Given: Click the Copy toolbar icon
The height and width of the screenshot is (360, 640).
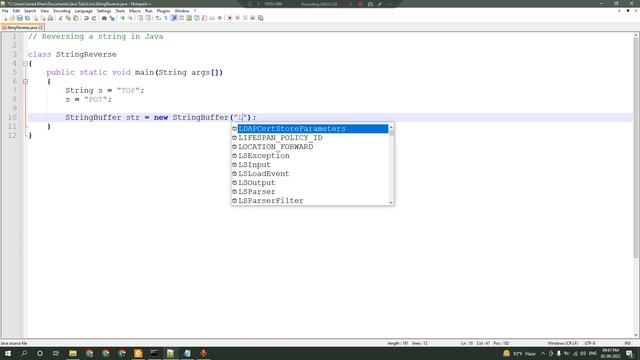Looking at the screenshot, I should coord(68,18).
